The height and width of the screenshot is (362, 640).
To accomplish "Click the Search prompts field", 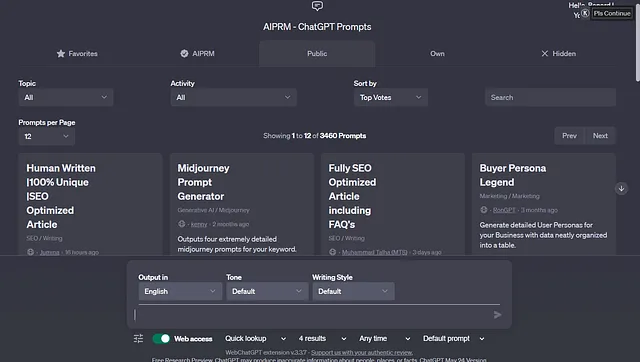I will [550, 97].
